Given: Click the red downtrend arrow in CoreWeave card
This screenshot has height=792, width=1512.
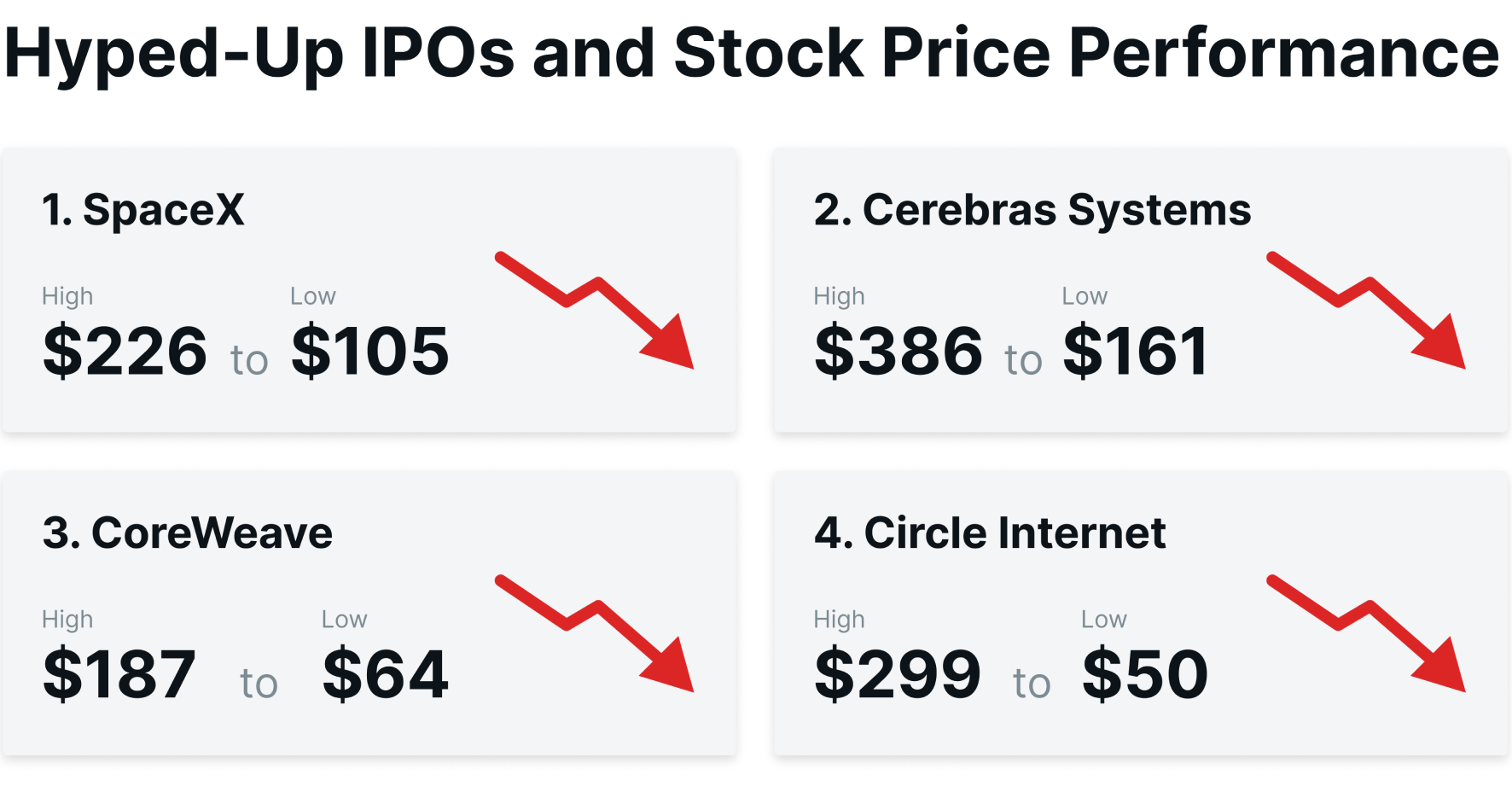Looking at the screenshot, I should [x=595, y=634].
